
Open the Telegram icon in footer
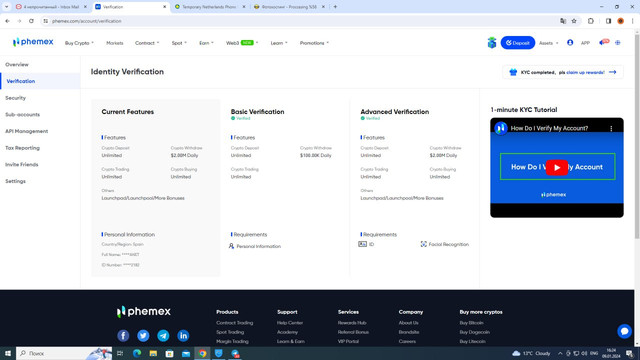pyautogui.click(x=163, y=336)
